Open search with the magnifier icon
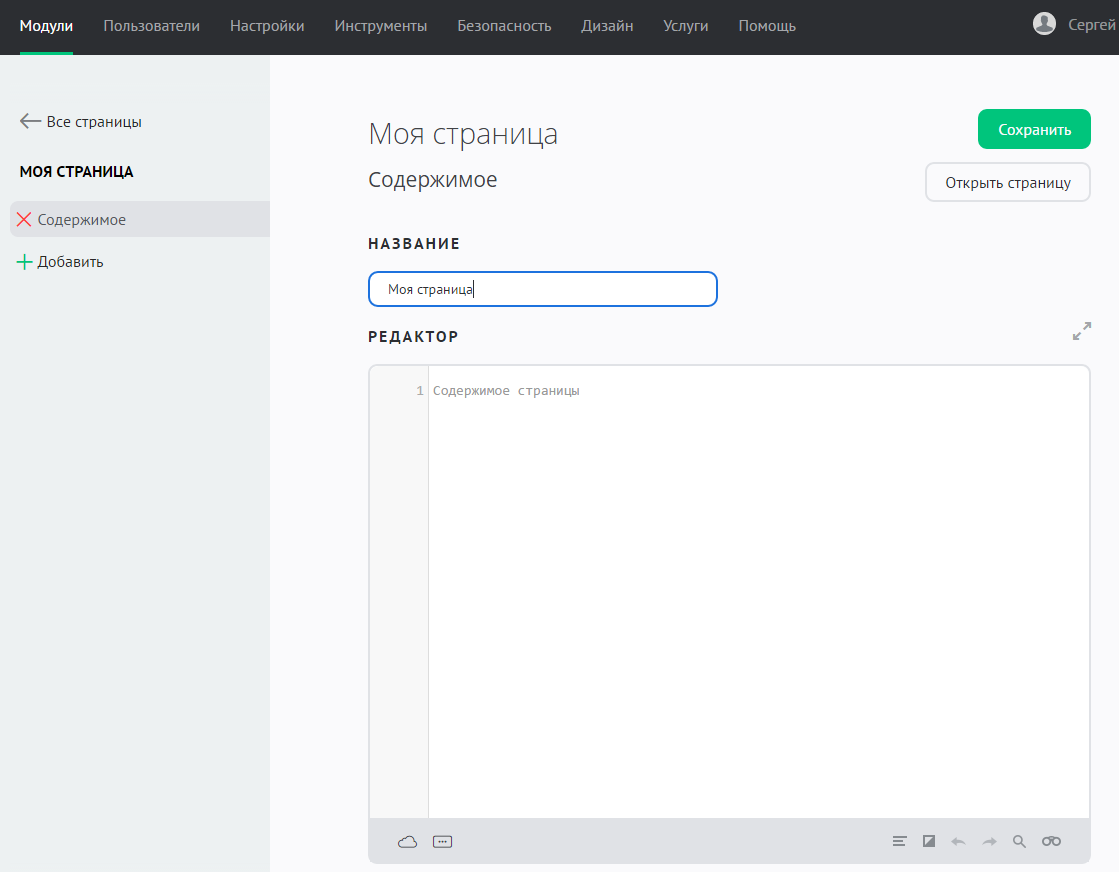 point(1019,842)
